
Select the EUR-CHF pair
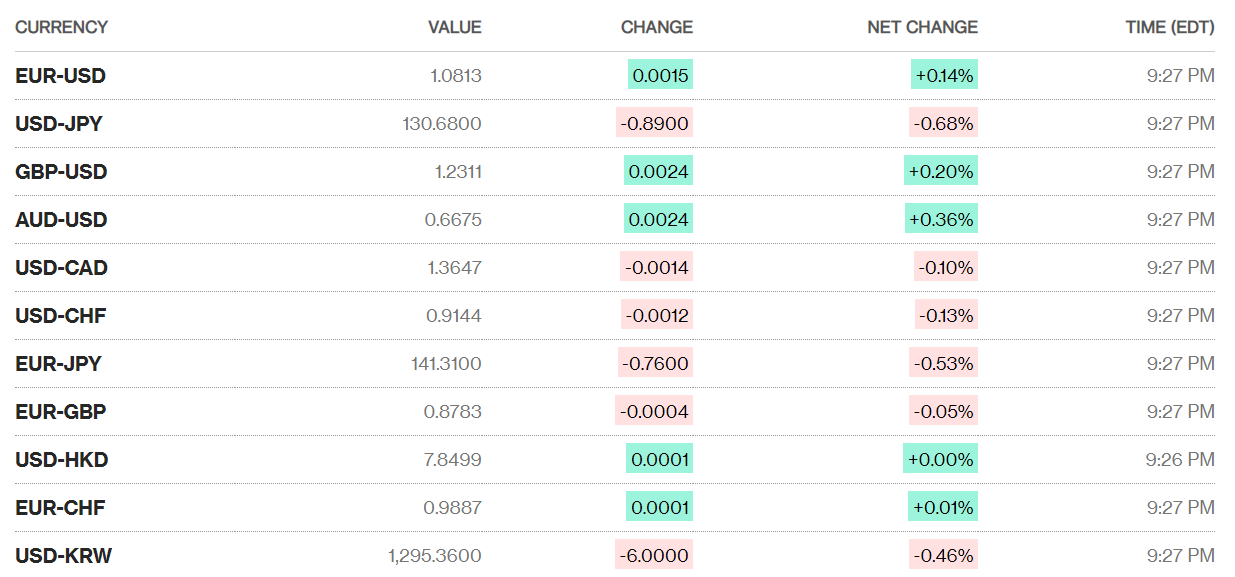pyautogui.click(x=60, y=508)
